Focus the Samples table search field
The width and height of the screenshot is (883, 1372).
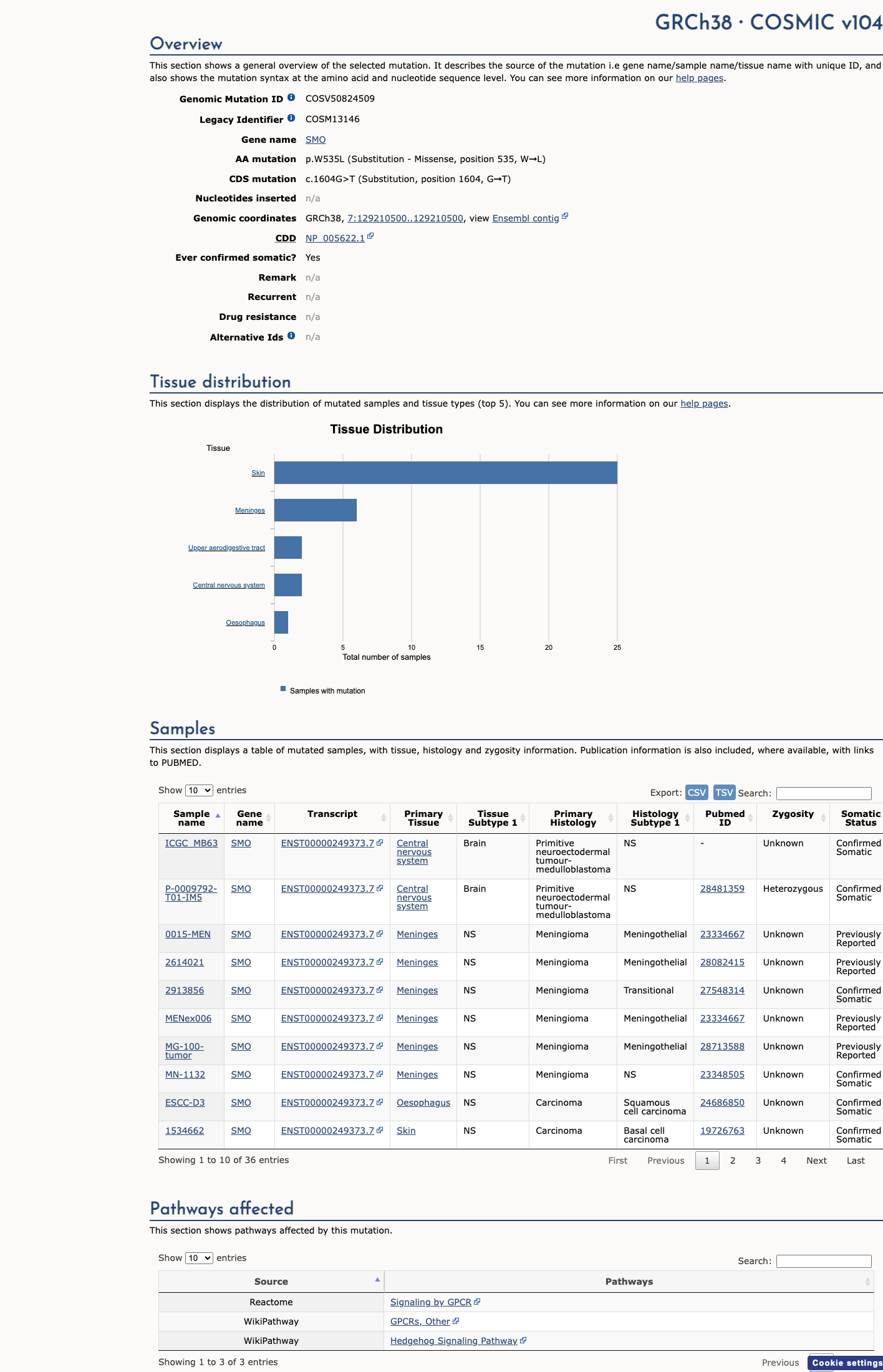[824, 793]
